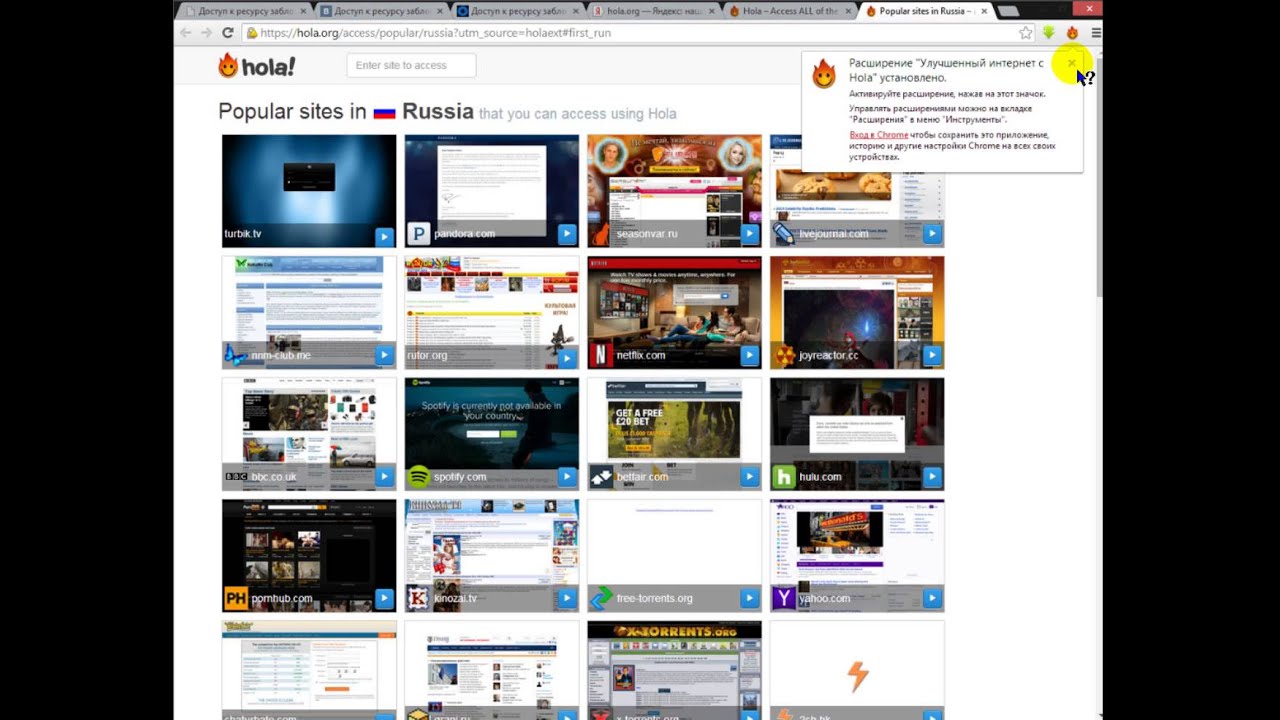The width and height of the screenshot is (1280, 720).
Task: Click the 'Popular sites in Russia' heading
Action: point(346,112)
